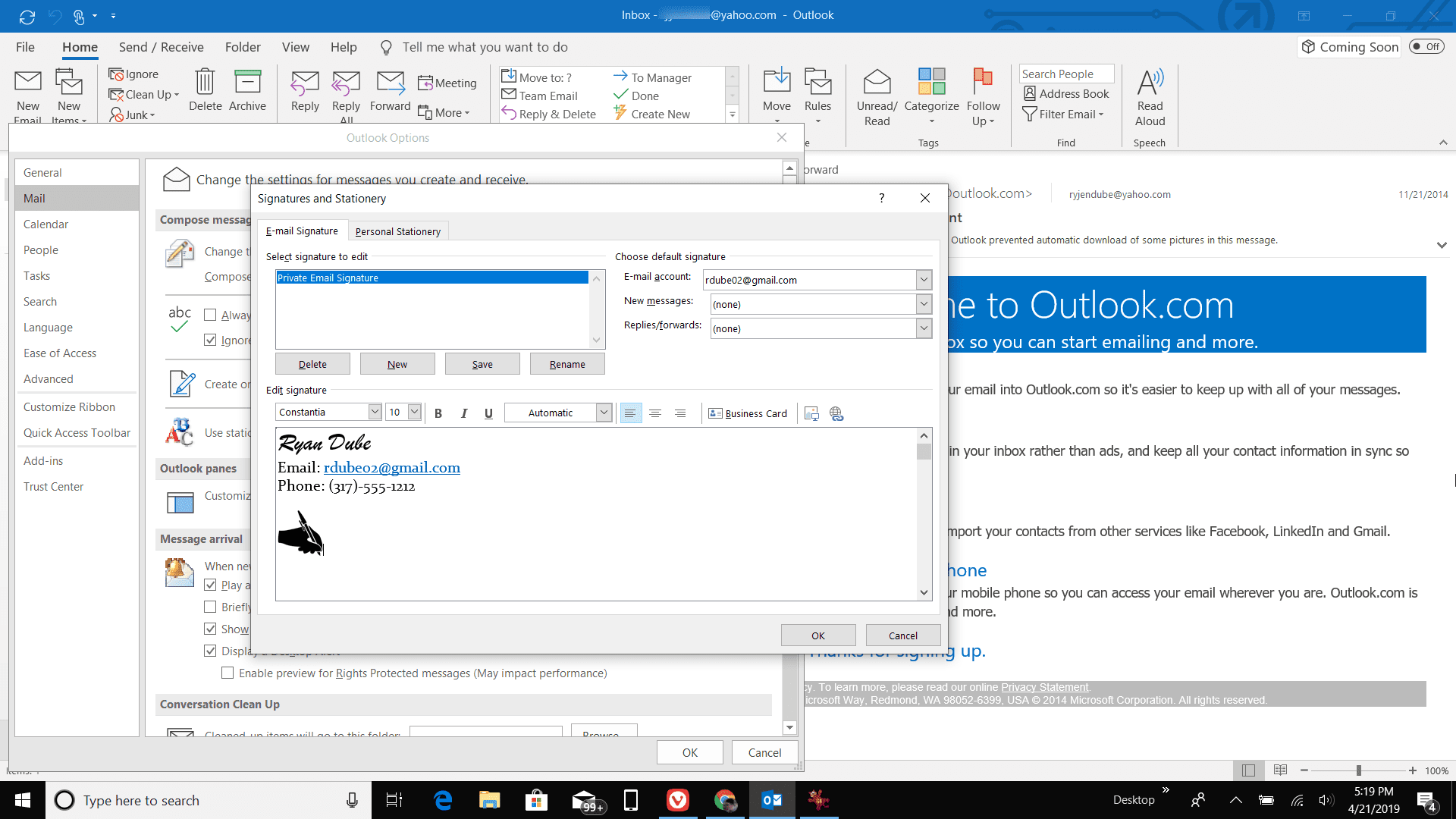Screen dimensions: 1456x819
Task: Click the Insert Hyperlink icon
Action: pos(836,412)
